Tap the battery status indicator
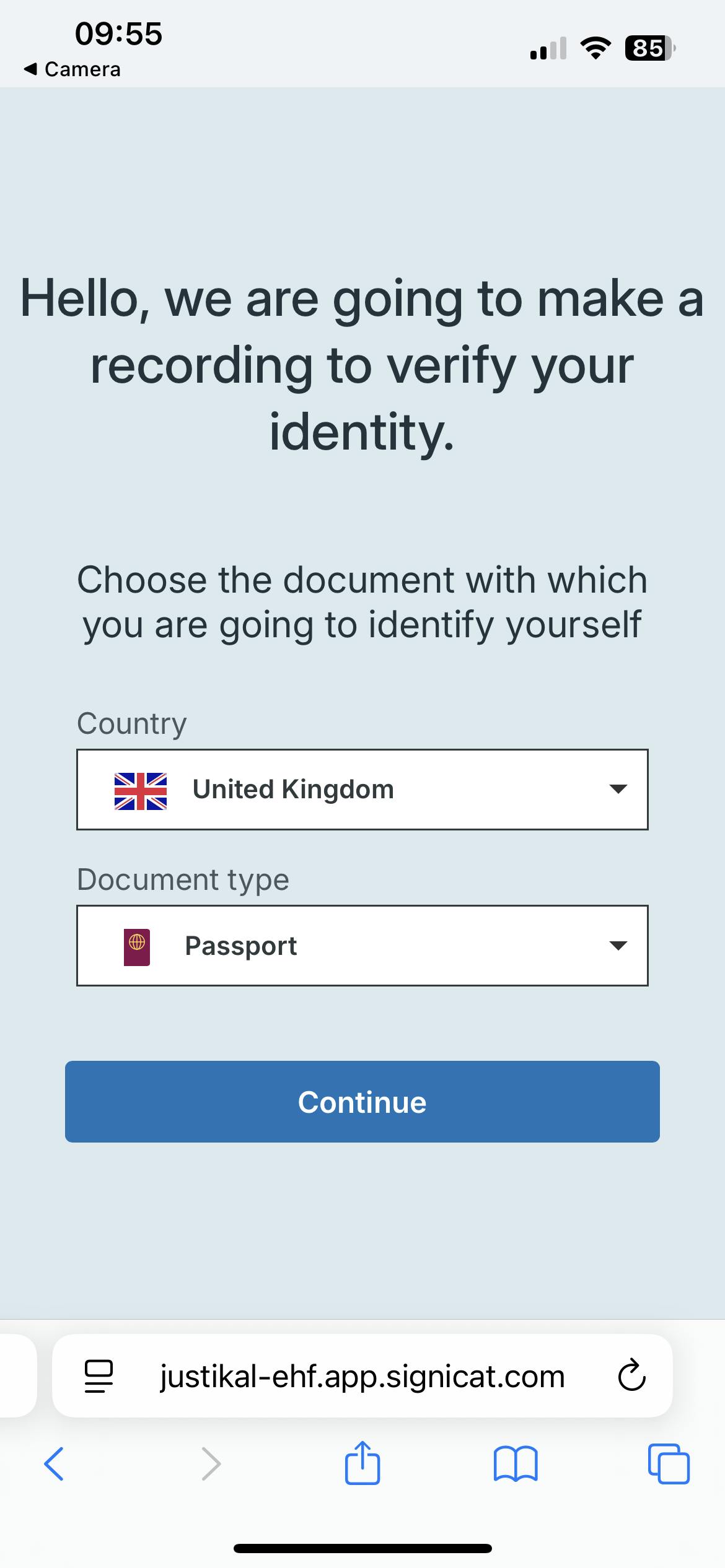 click(649, 48)
